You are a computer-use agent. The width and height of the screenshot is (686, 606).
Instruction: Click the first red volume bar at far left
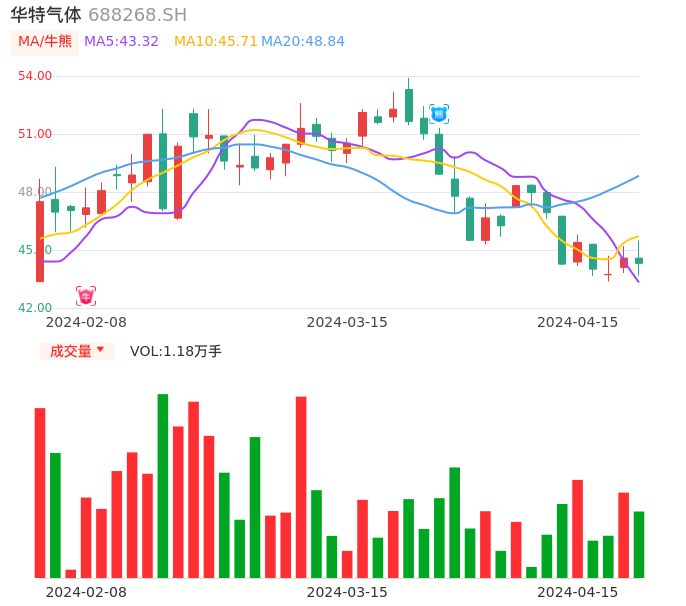40,493
